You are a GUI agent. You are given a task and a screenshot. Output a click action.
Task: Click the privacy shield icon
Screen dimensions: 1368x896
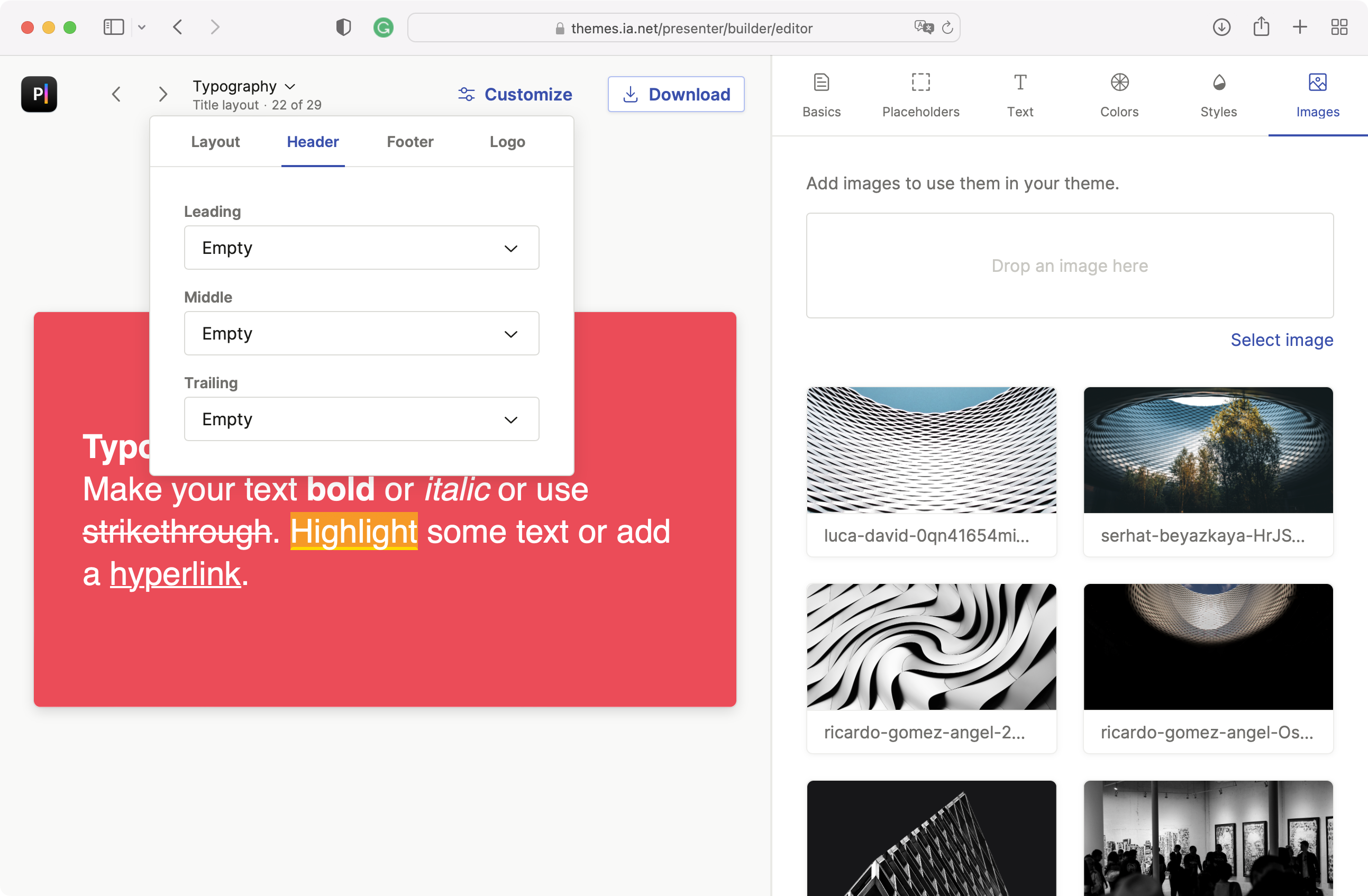pyautogui.click(x=343, y=27)
